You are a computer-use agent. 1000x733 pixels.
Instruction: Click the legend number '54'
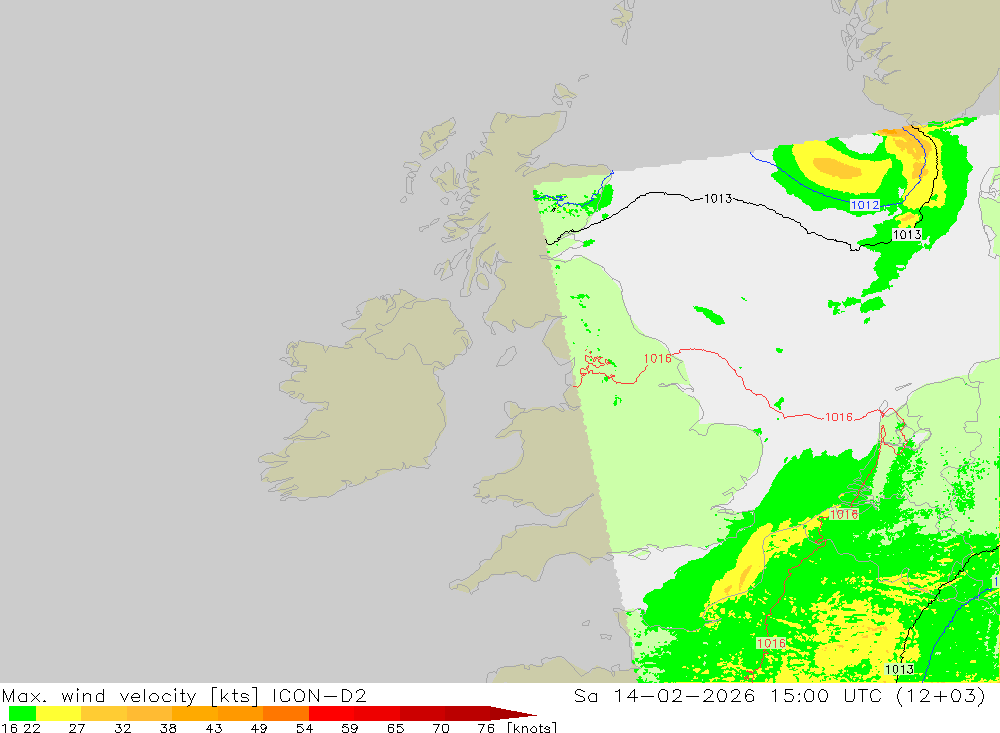pyautogui.click(x=305, y=728)
